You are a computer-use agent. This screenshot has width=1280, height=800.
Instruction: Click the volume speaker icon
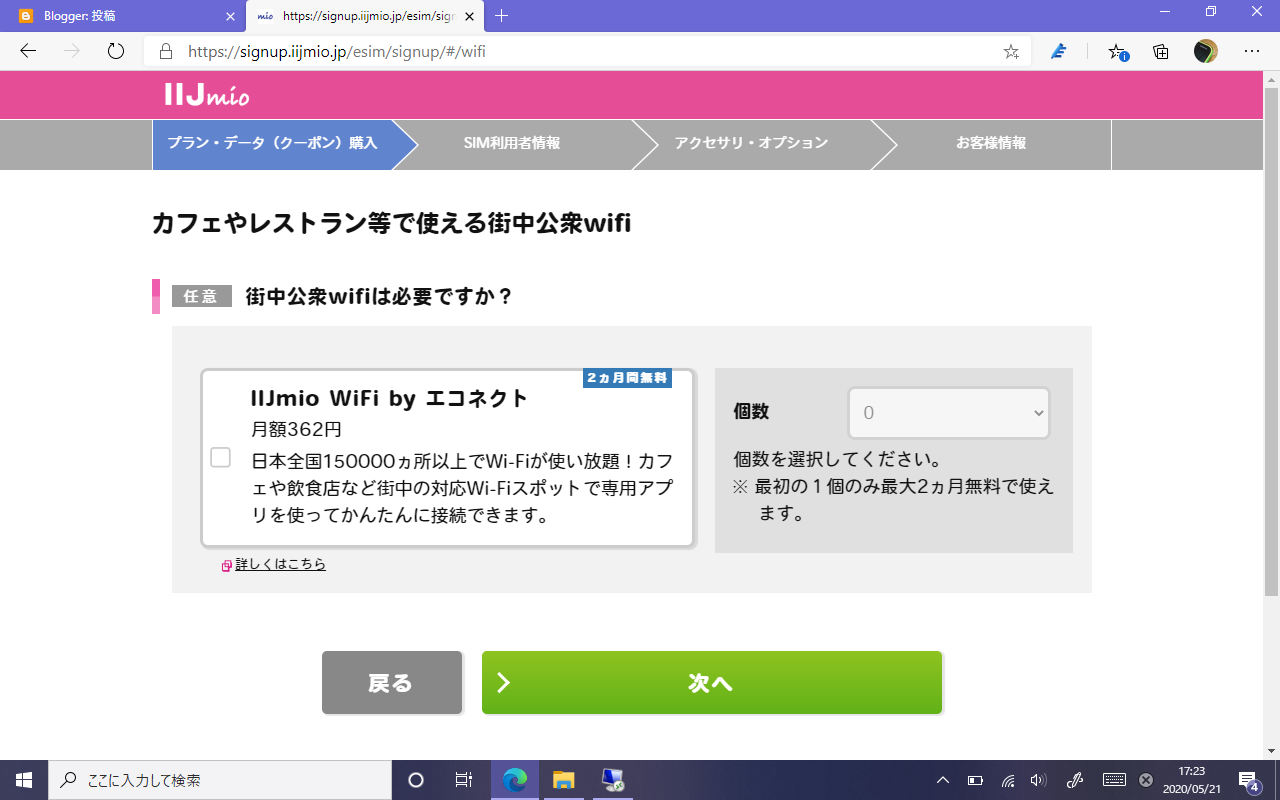[x=1038, y=780]
